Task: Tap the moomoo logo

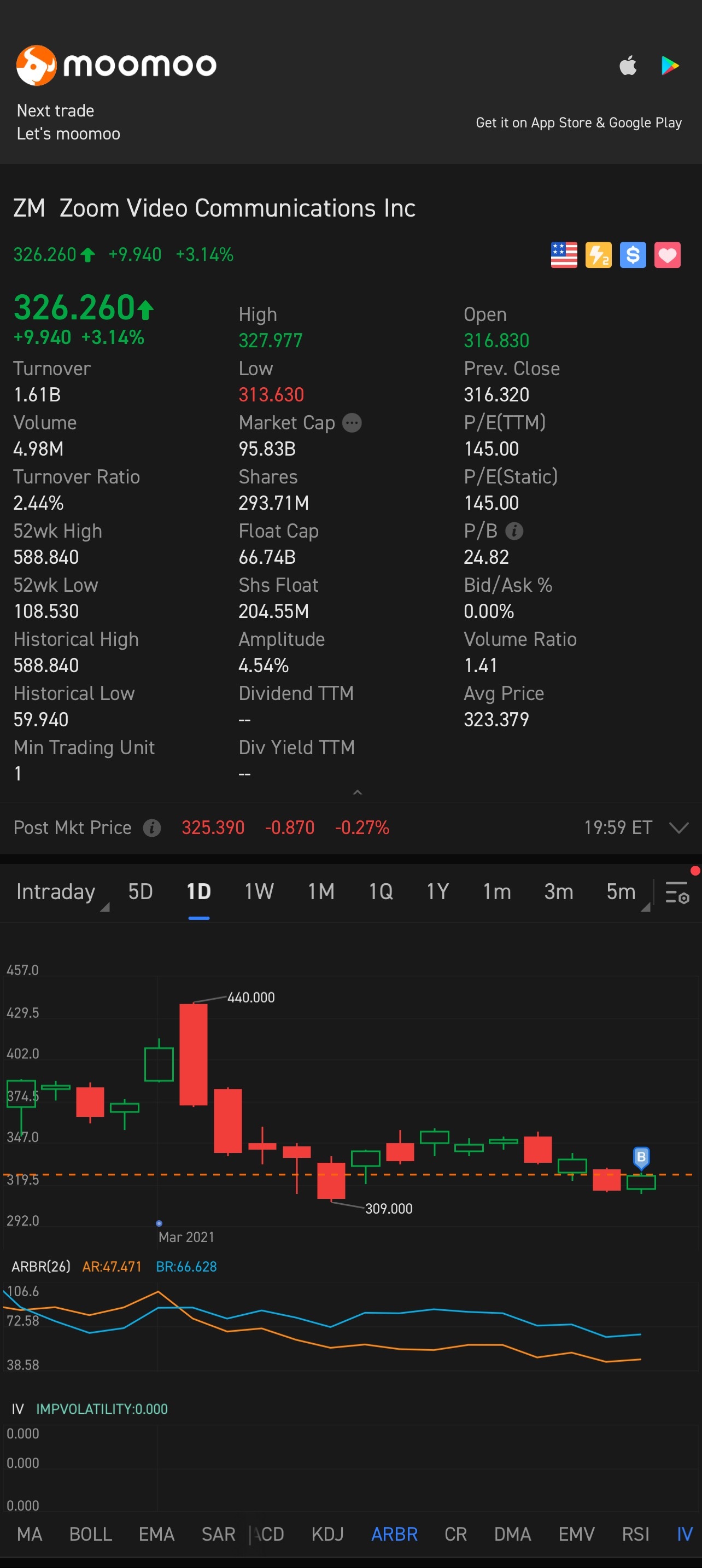Action: 115,65
